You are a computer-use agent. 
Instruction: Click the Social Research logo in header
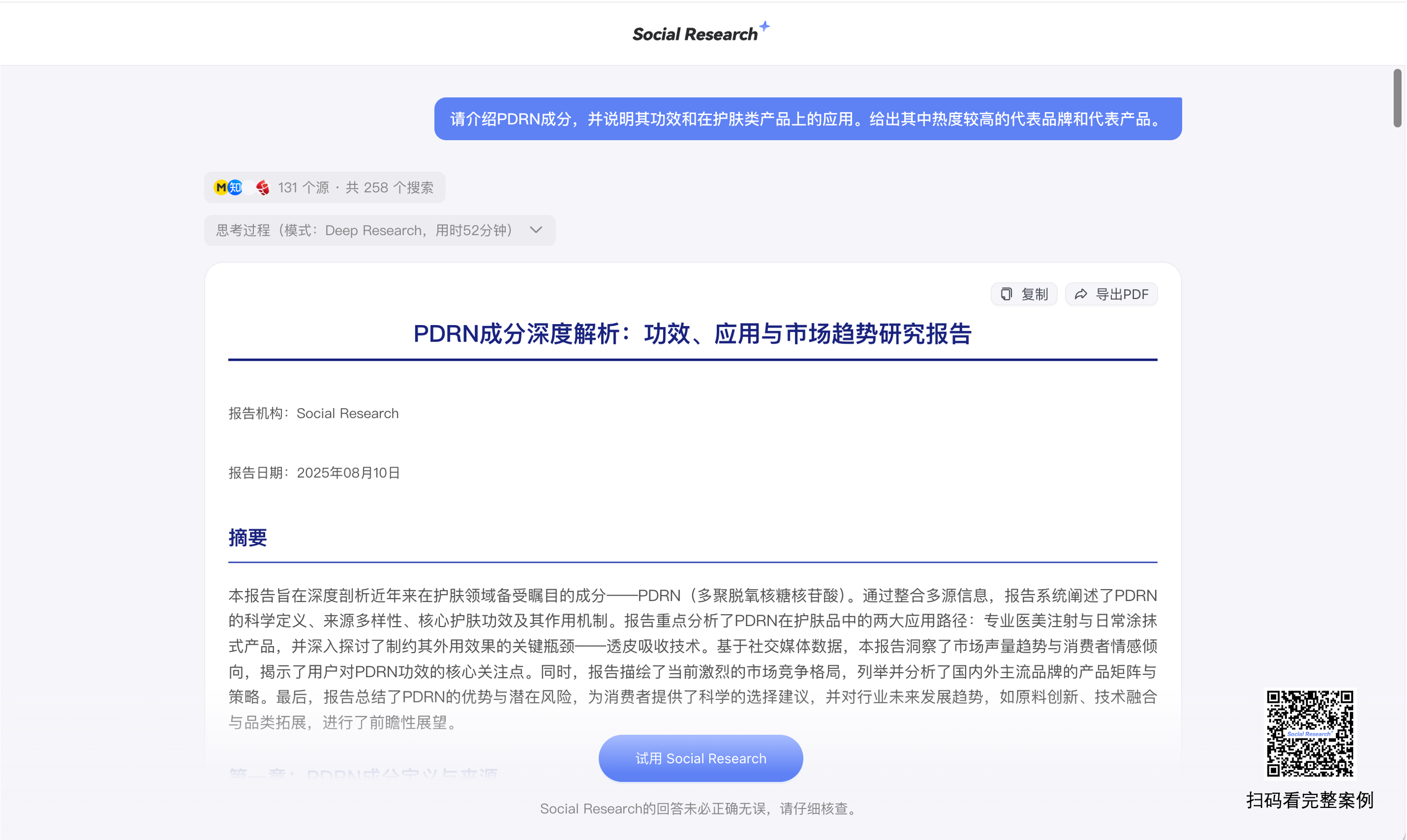[694, 35]
